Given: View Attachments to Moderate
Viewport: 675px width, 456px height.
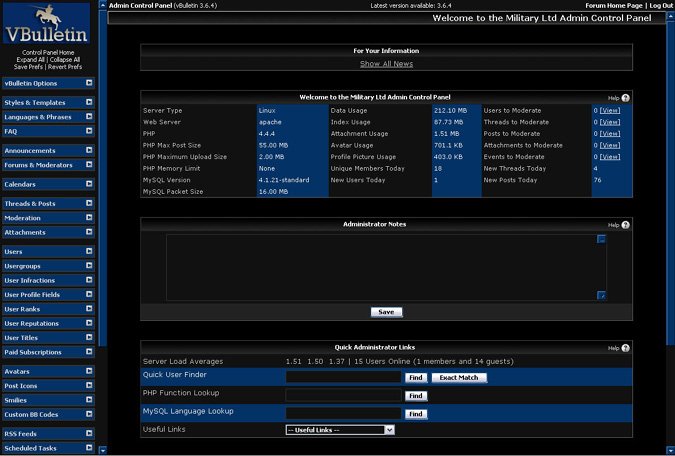Looking at the screenshot, I should coord(610,146).
